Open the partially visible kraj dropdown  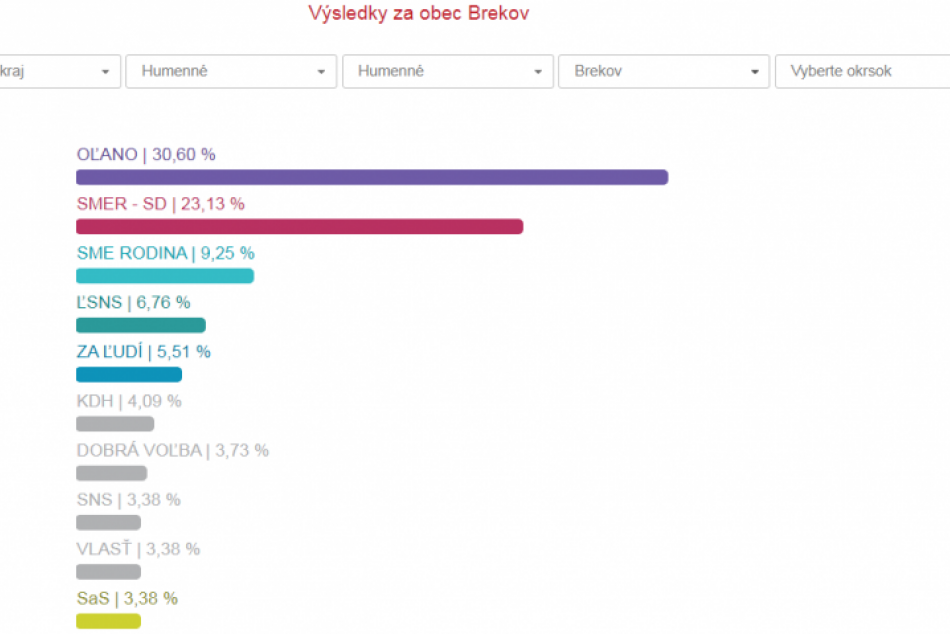coord(58,72)
